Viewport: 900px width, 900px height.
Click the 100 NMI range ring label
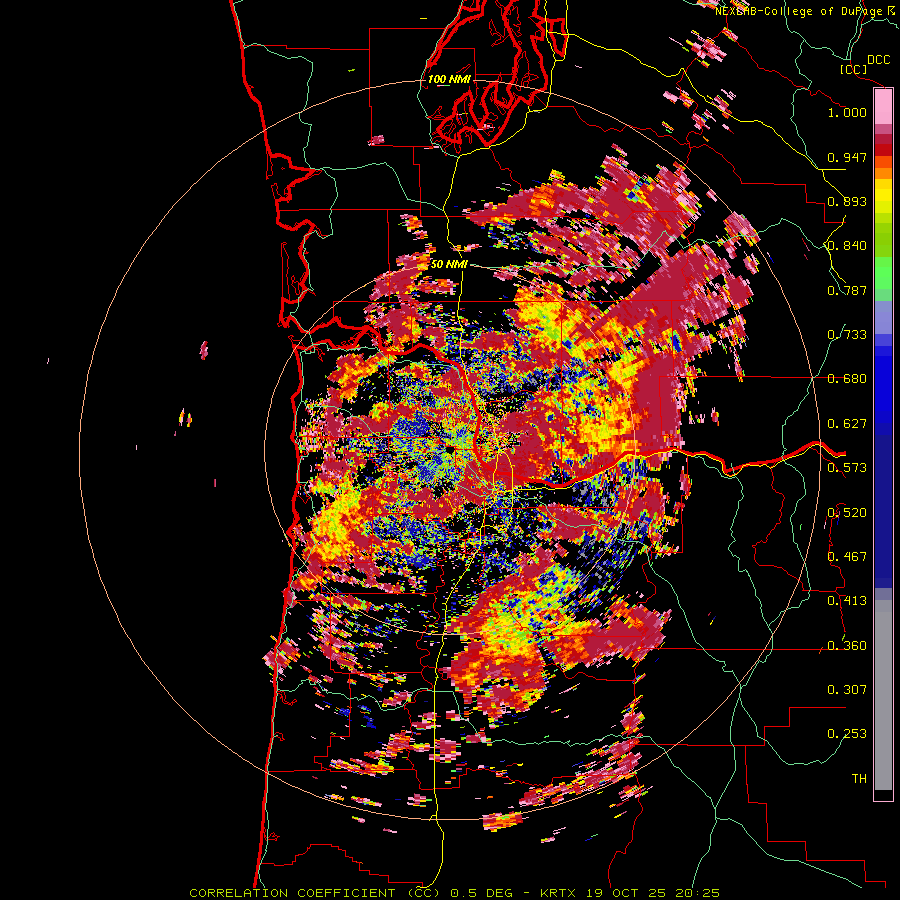[x=449, y=79]
